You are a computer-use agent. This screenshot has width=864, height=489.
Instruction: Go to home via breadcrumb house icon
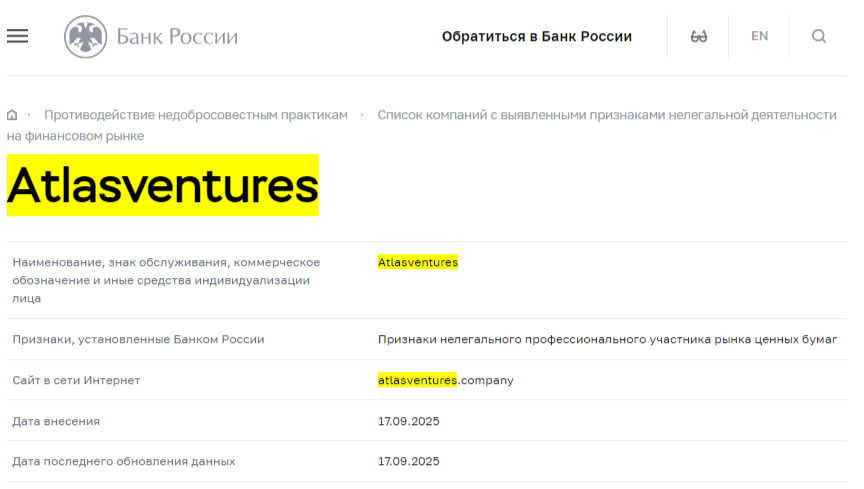pos(12,115)
